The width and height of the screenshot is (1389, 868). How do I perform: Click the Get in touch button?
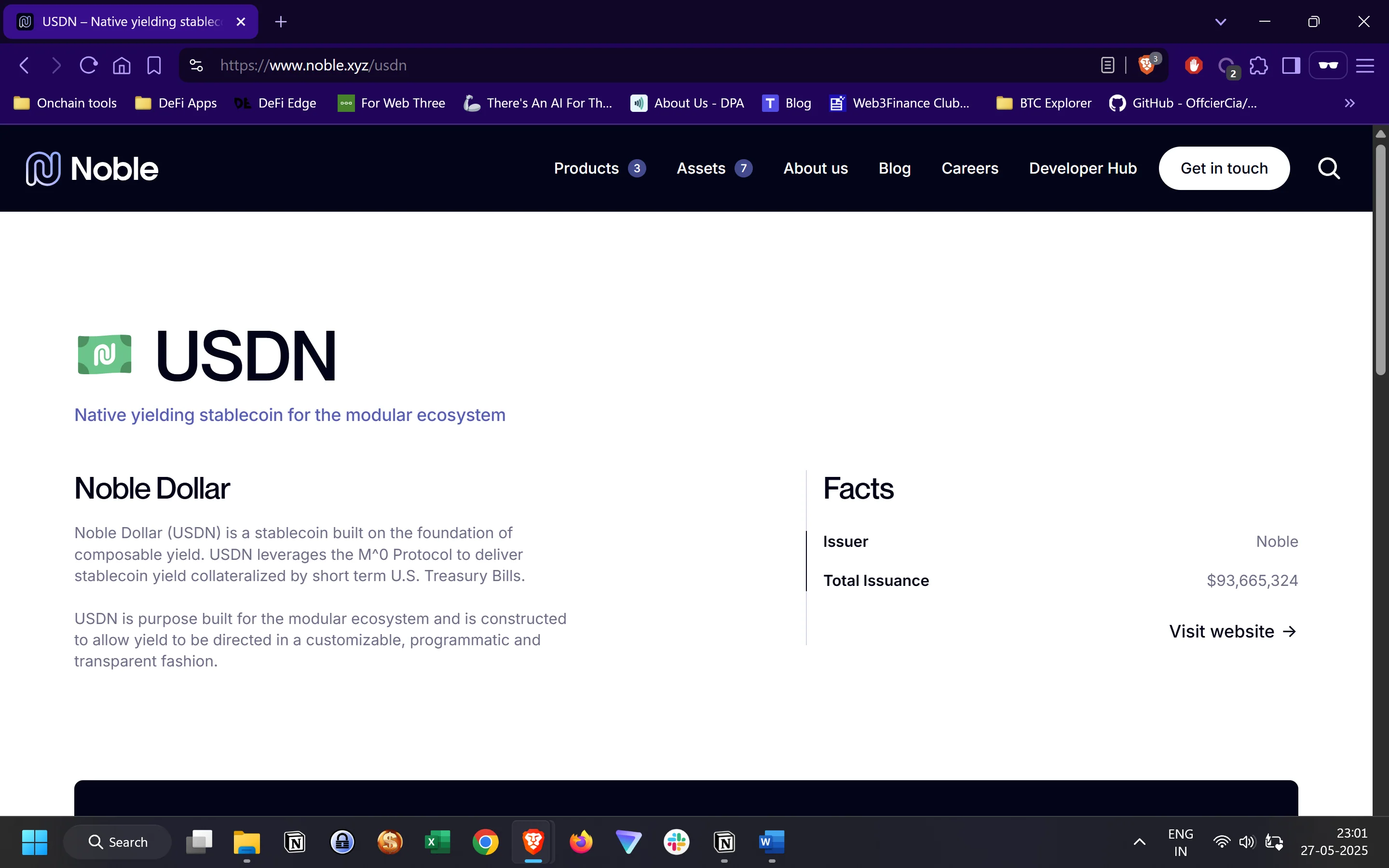tap(1224, 168)
